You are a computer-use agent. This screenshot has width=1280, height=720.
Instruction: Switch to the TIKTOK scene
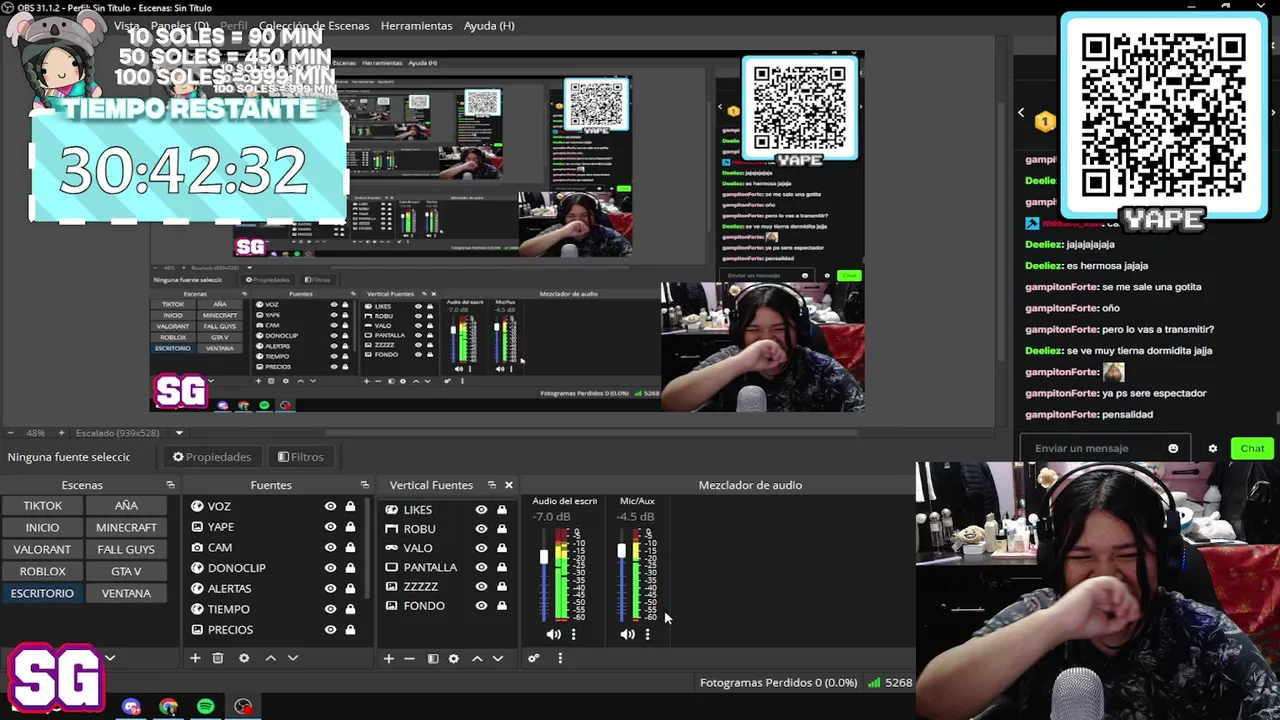42,506
